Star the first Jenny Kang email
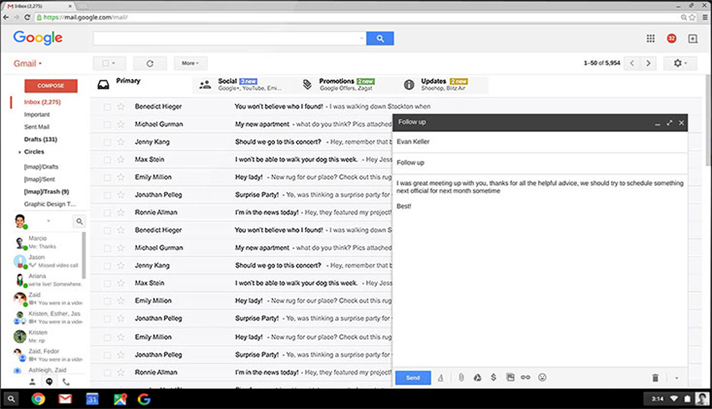The image size is (712, 409). point(121,142)
